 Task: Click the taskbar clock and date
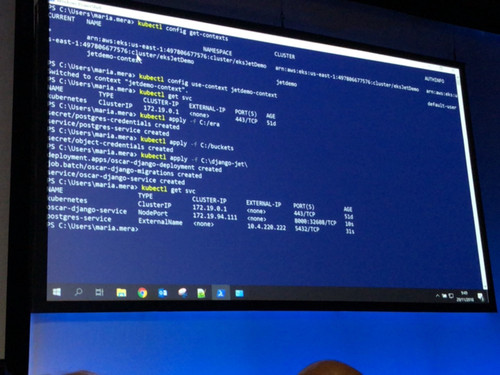(x=465, y=296)
